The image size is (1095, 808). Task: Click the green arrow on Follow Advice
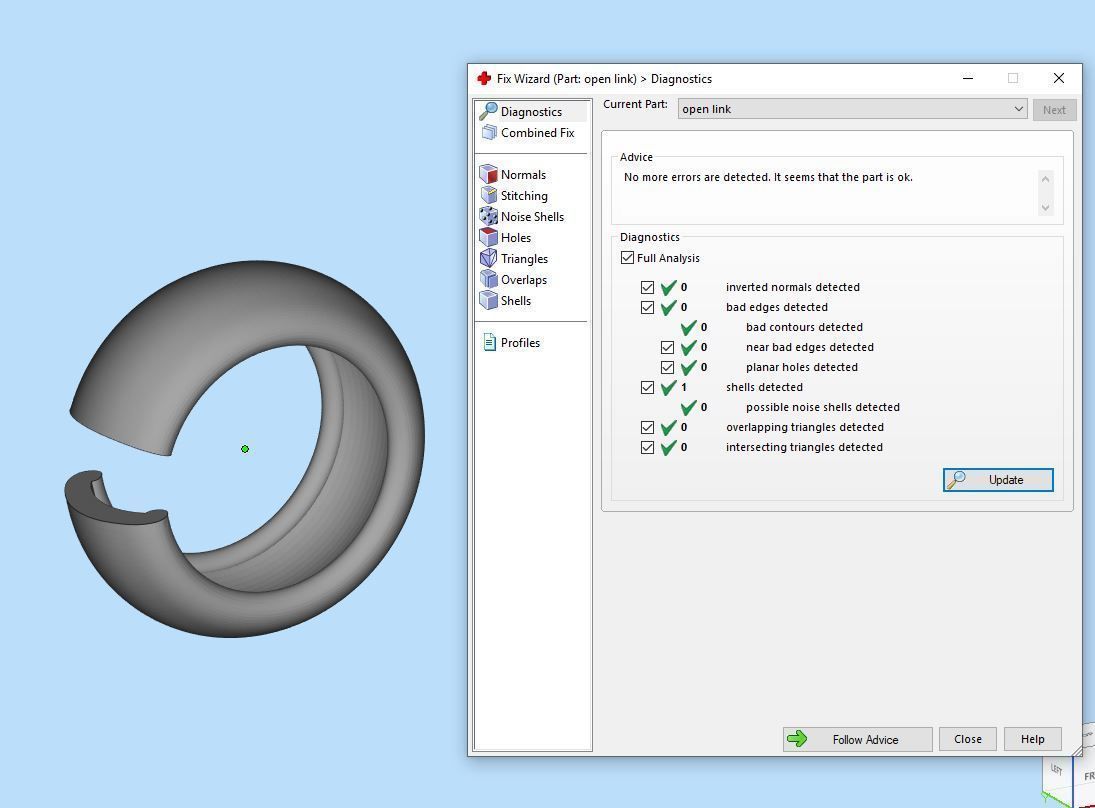(797, 739)
